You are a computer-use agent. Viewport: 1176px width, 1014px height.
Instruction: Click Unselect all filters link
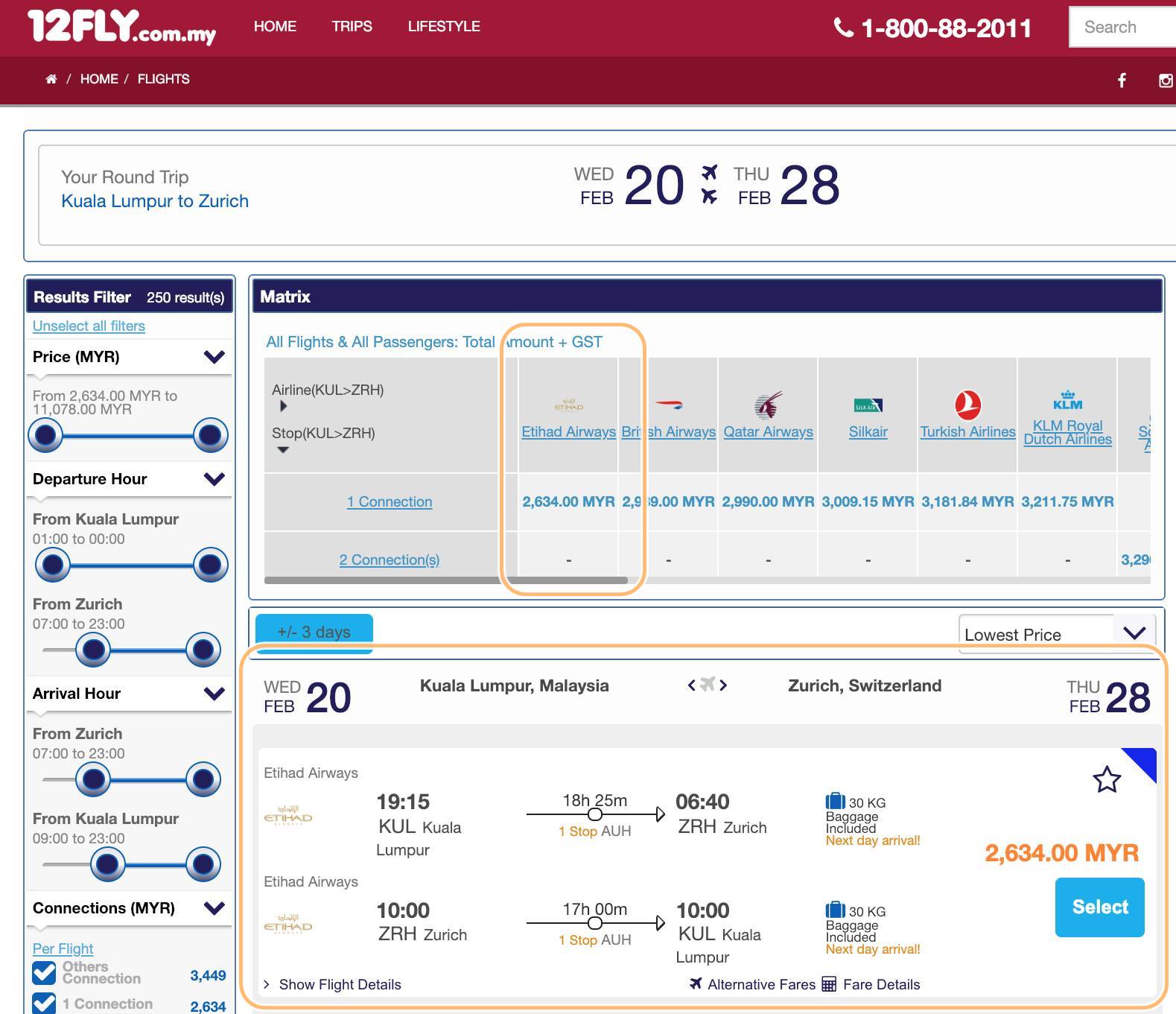[89, 326]
